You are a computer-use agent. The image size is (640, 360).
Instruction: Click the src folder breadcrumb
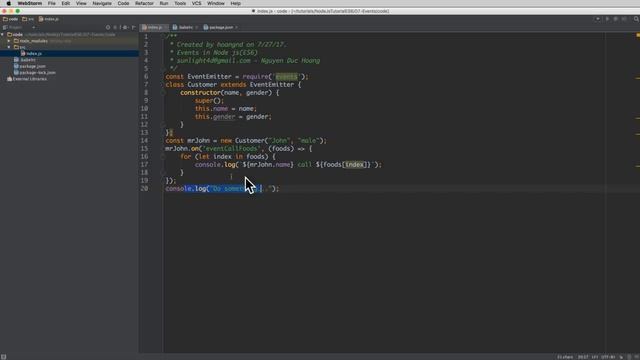pyautogui.click(x=28, y=19)
